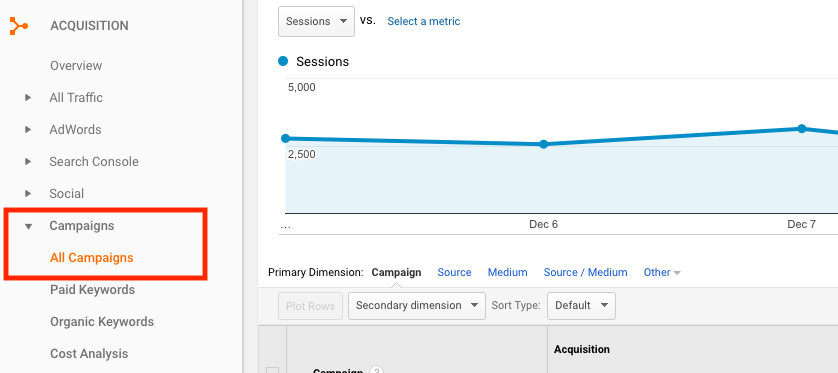Screen dimensions: 838x373
Task: Open the Secondary dimension dropdown
Action: [417, 306]
